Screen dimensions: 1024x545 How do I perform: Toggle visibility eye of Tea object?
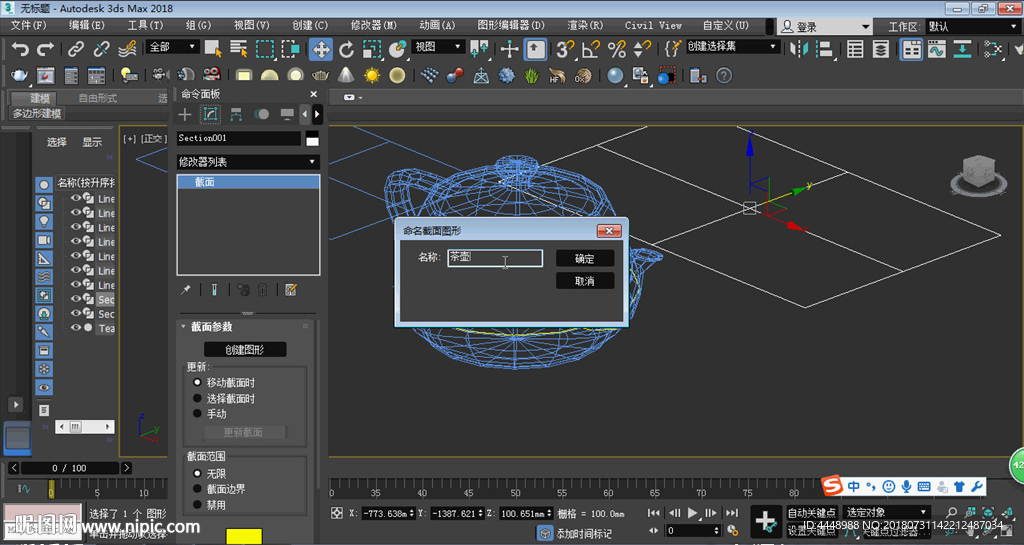pos(76,328)
